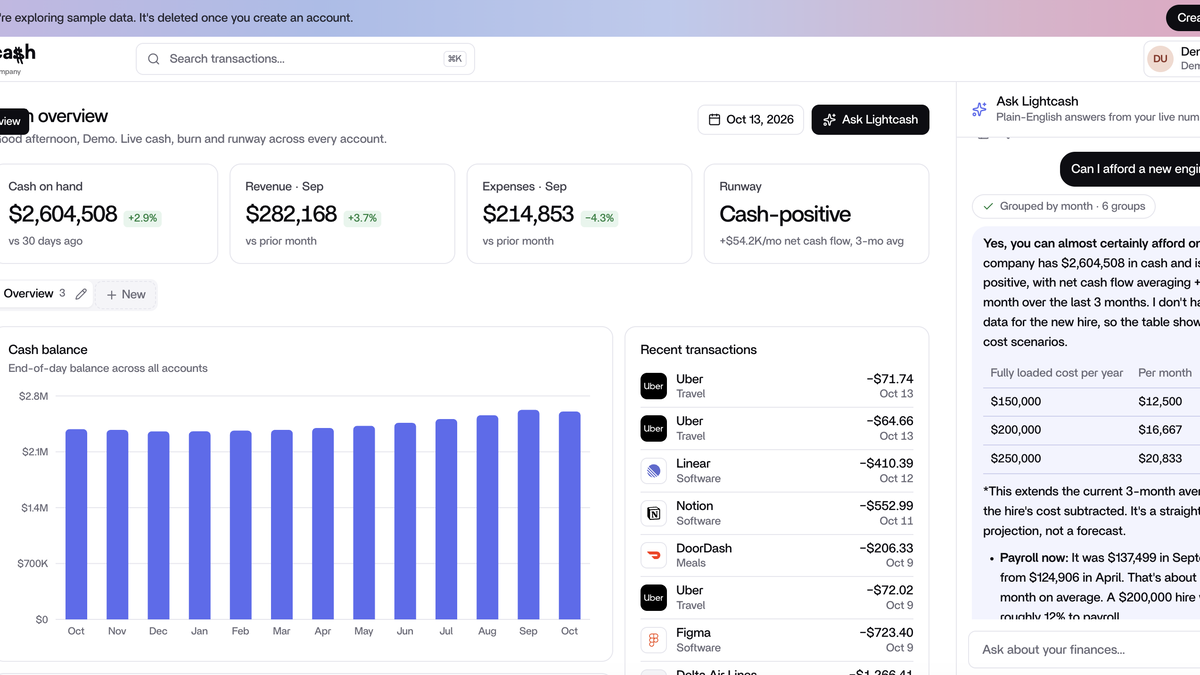Click the calendar icon beside Oct 13, 2026
Viewport: 1200px width, 675px height.
pos(715,120)
